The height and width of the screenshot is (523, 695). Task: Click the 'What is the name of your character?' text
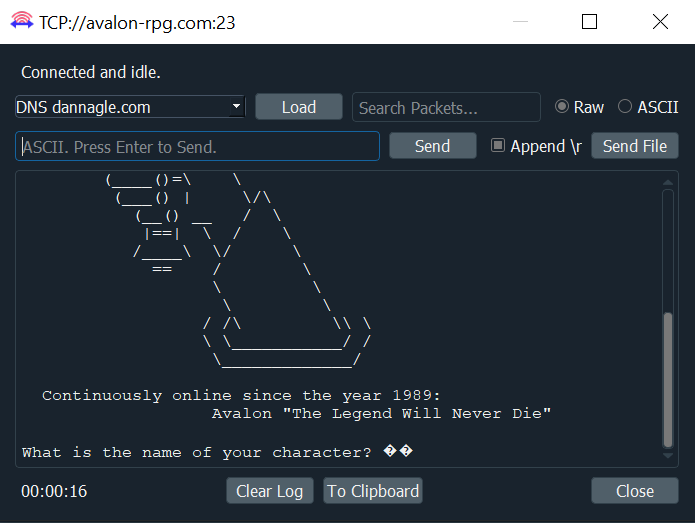[196, 453]
